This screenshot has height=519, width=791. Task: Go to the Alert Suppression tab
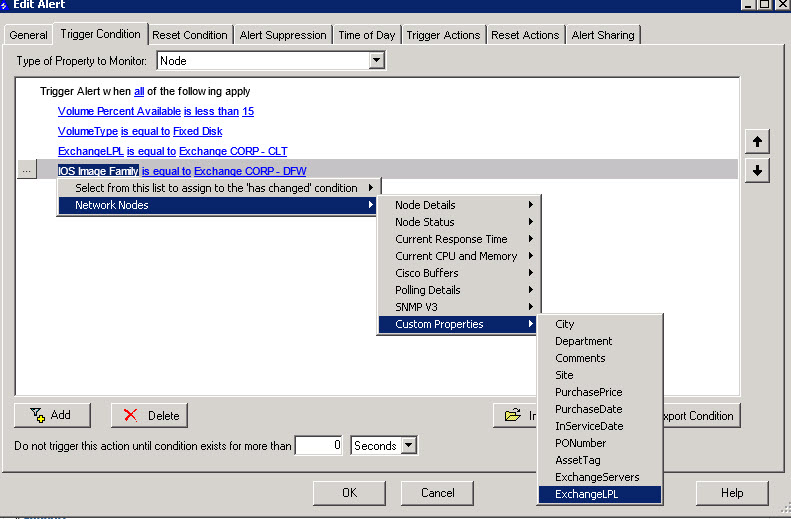(x=283, y=35)
